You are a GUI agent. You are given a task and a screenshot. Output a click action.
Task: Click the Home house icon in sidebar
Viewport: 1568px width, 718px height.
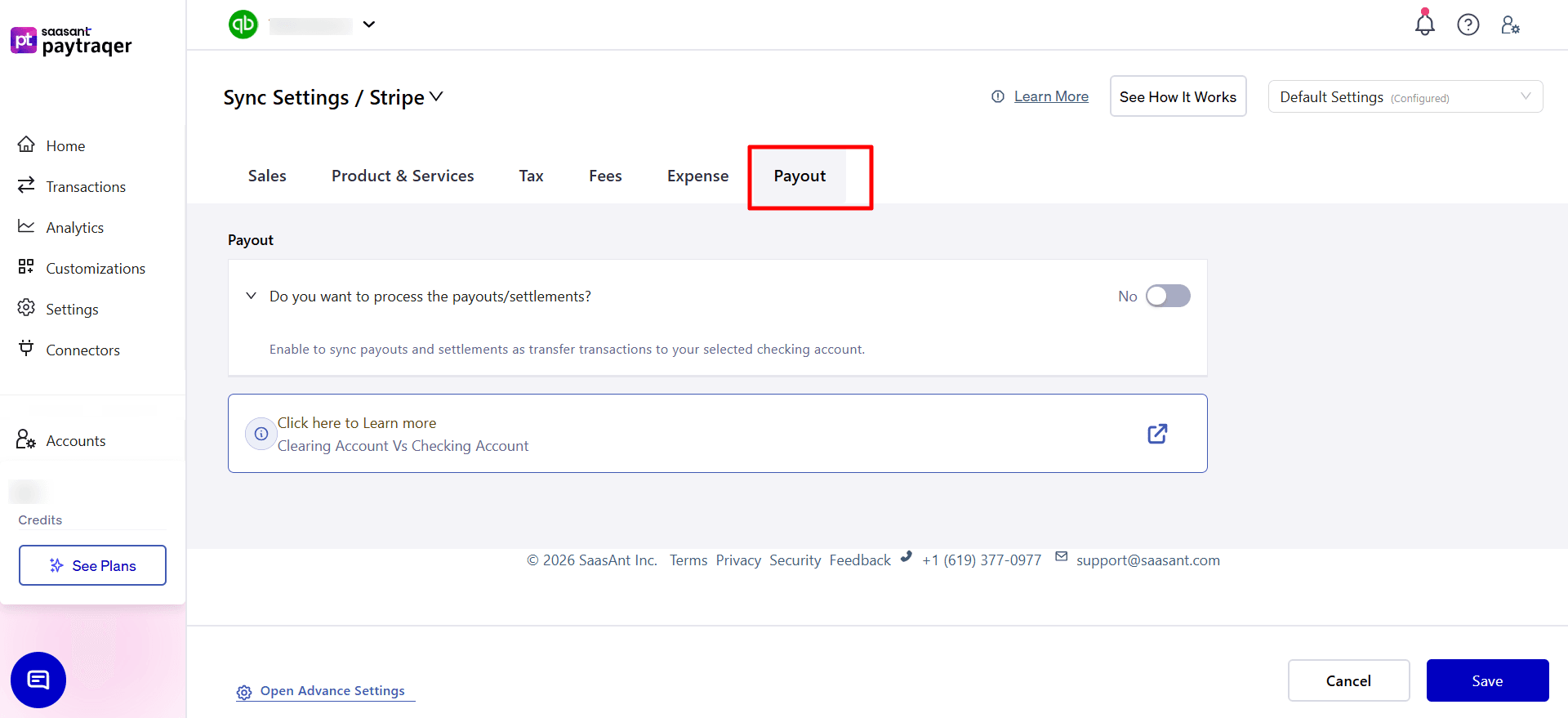[26, 145]
